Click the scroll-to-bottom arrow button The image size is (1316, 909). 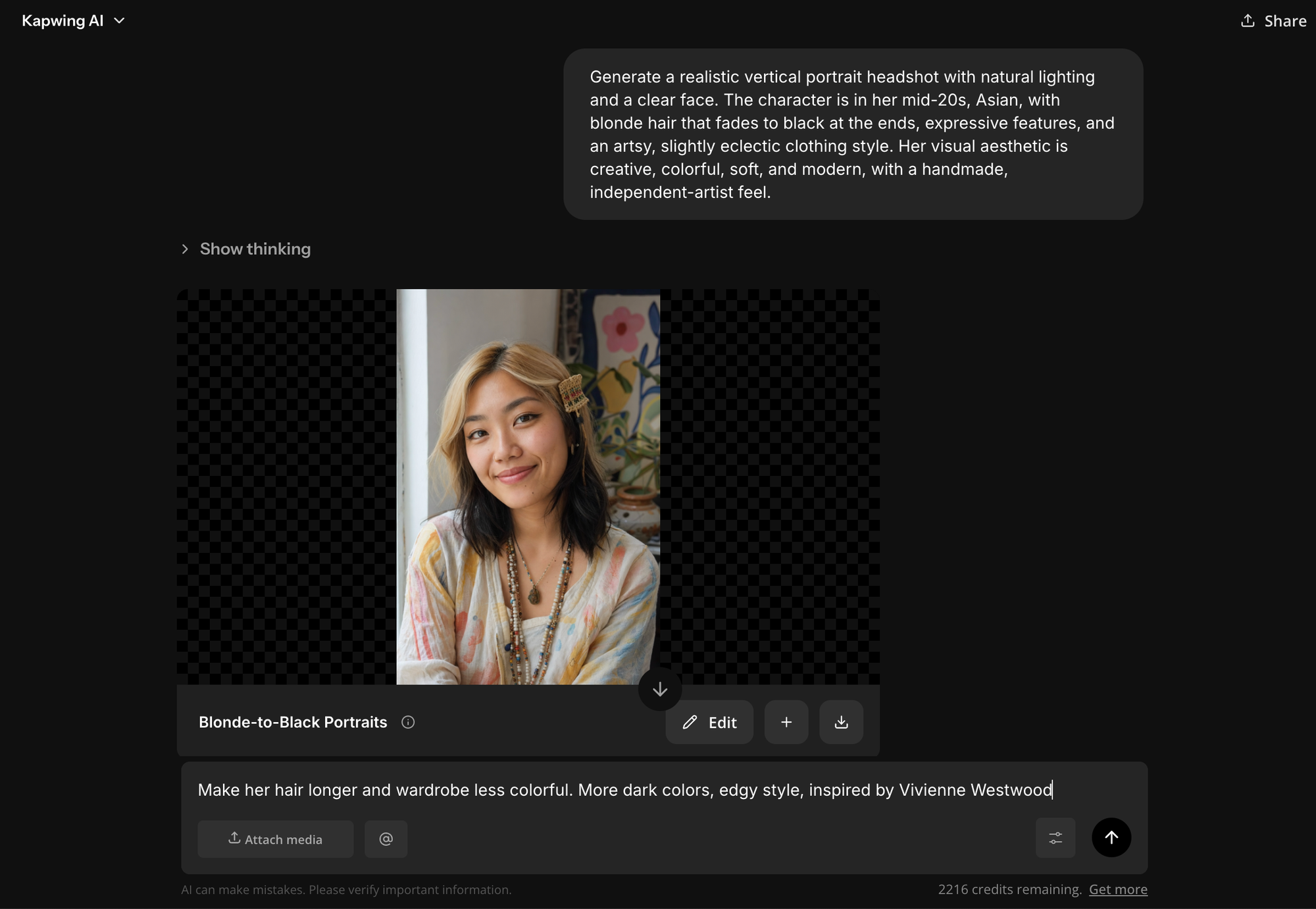pyautogui.click(x=660, y=689)
